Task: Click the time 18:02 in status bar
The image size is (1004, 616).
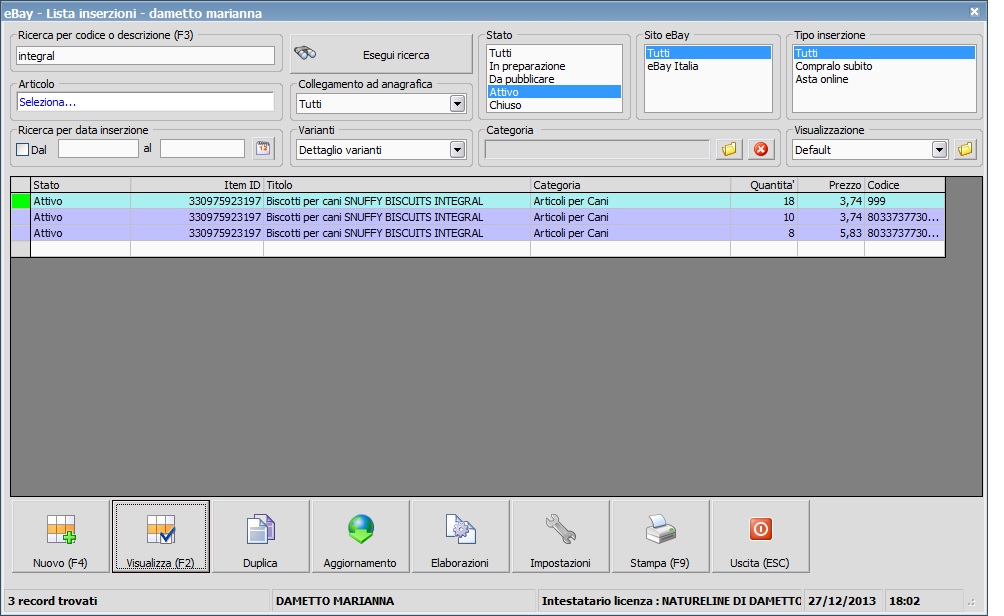Action: [904, 601]
